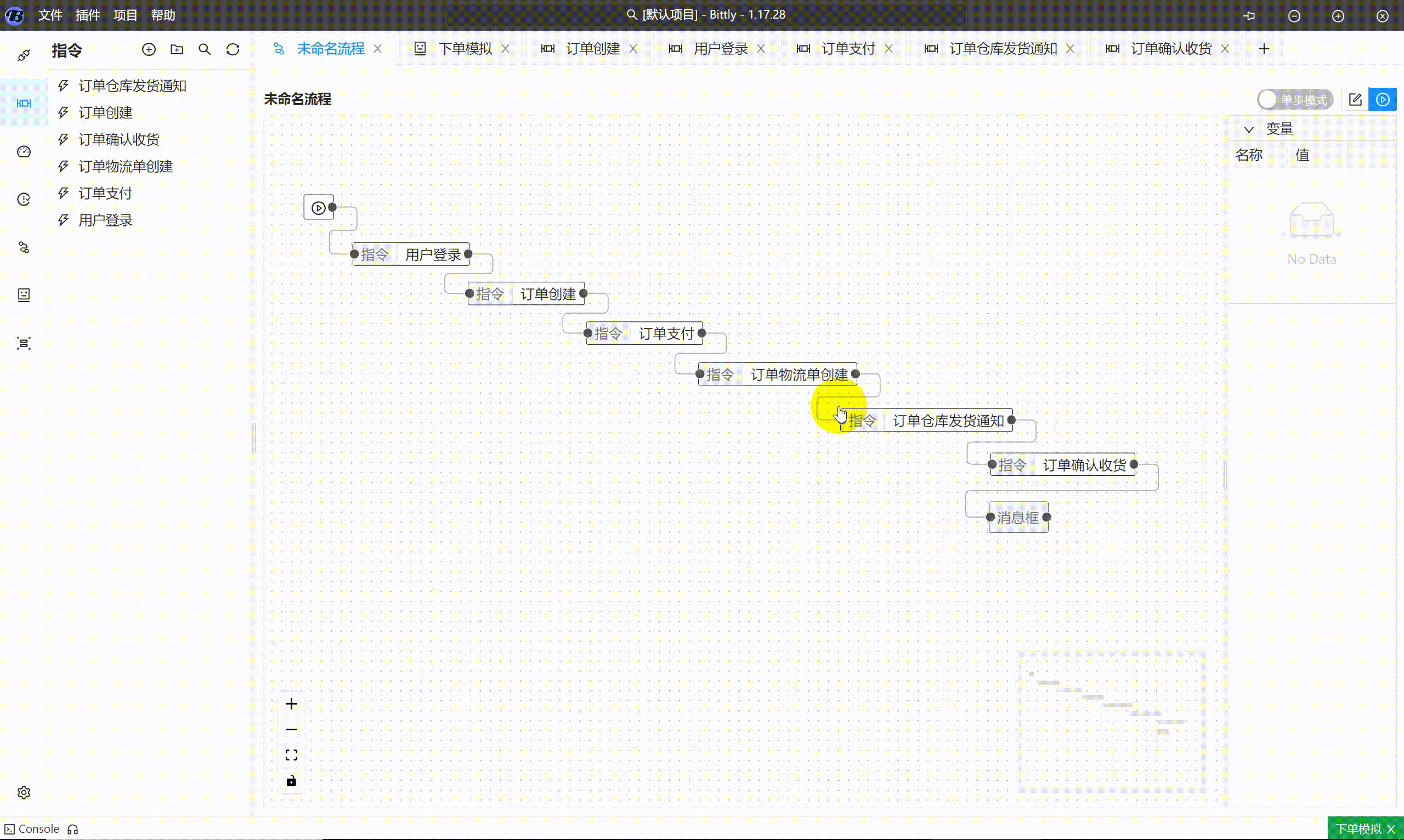The height and width of the screenshot is (840, 1404).
Task: Collapse the 变量 panel chevron
Action: (x=1249, y=129)
